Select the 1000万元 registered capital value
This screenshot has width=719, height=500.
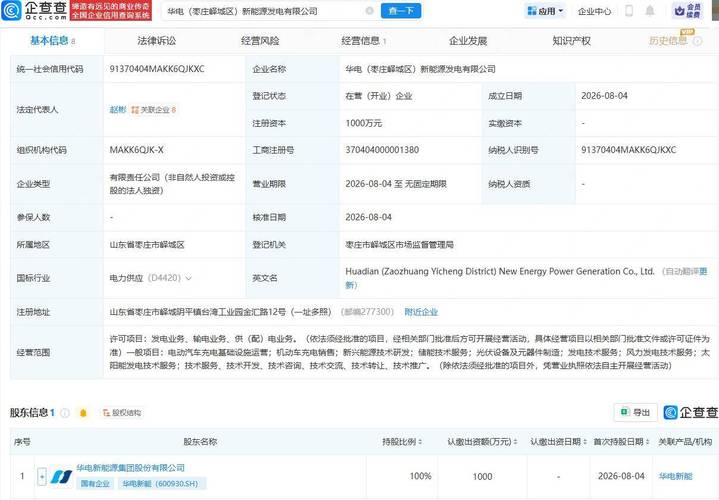pyautogui.click(x=363, y=123)
